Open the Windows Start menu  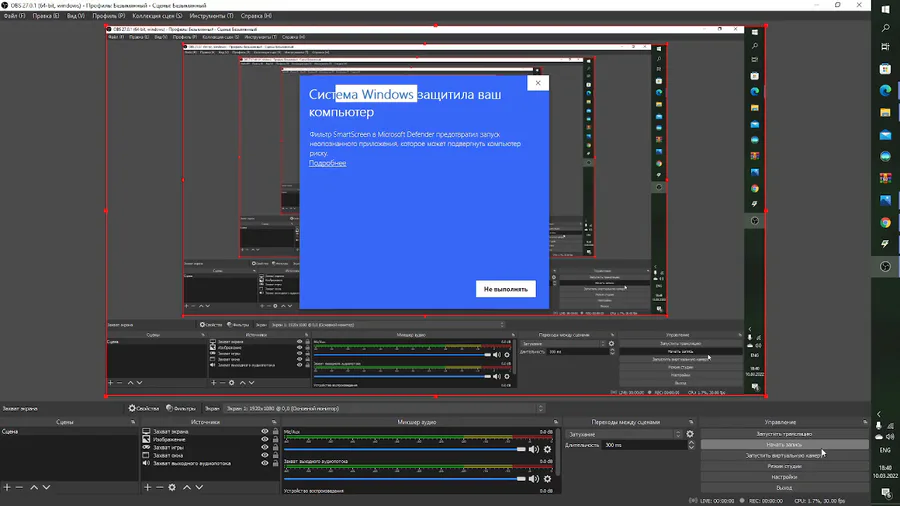pos(885,10)
